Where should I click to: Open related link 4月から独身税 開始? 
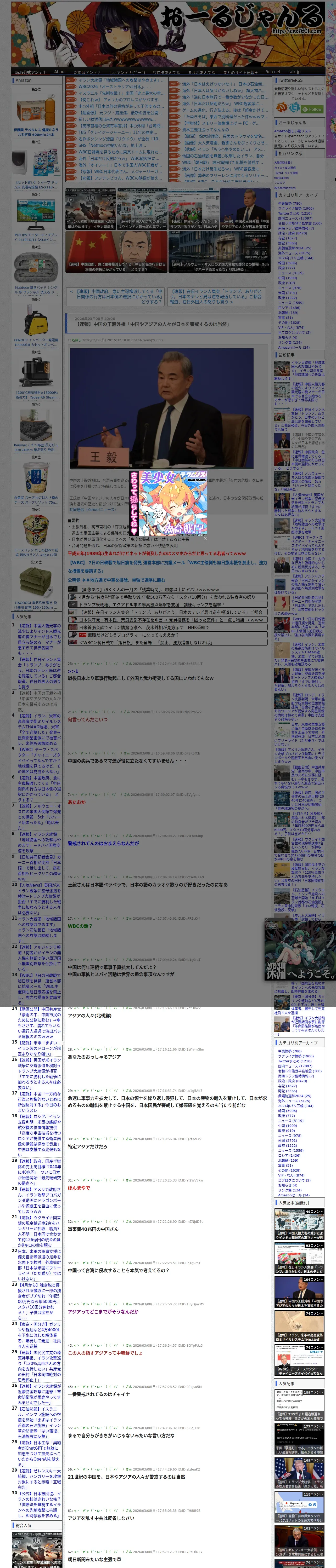pyautogui.click(x=168, y=597)
